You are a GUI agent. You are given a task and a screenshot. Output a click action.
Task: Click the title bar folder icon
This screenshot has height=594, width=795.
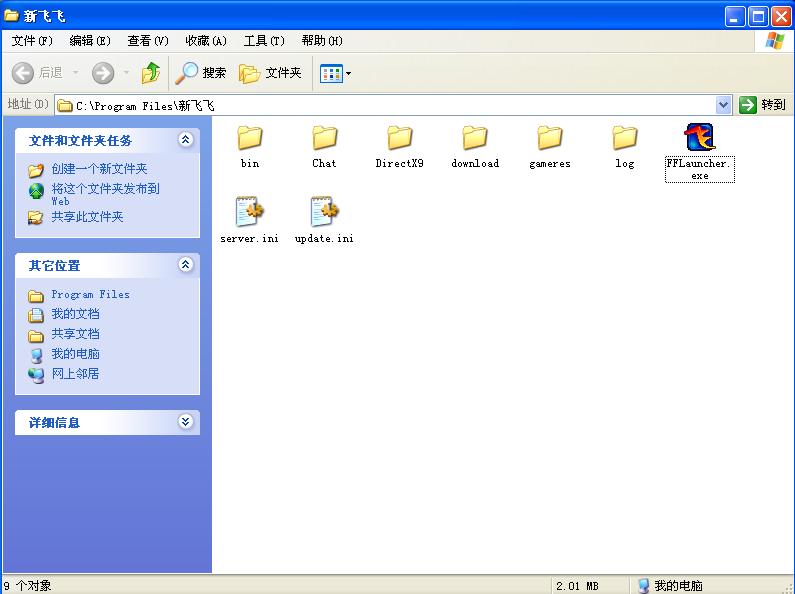coord(11,16)
